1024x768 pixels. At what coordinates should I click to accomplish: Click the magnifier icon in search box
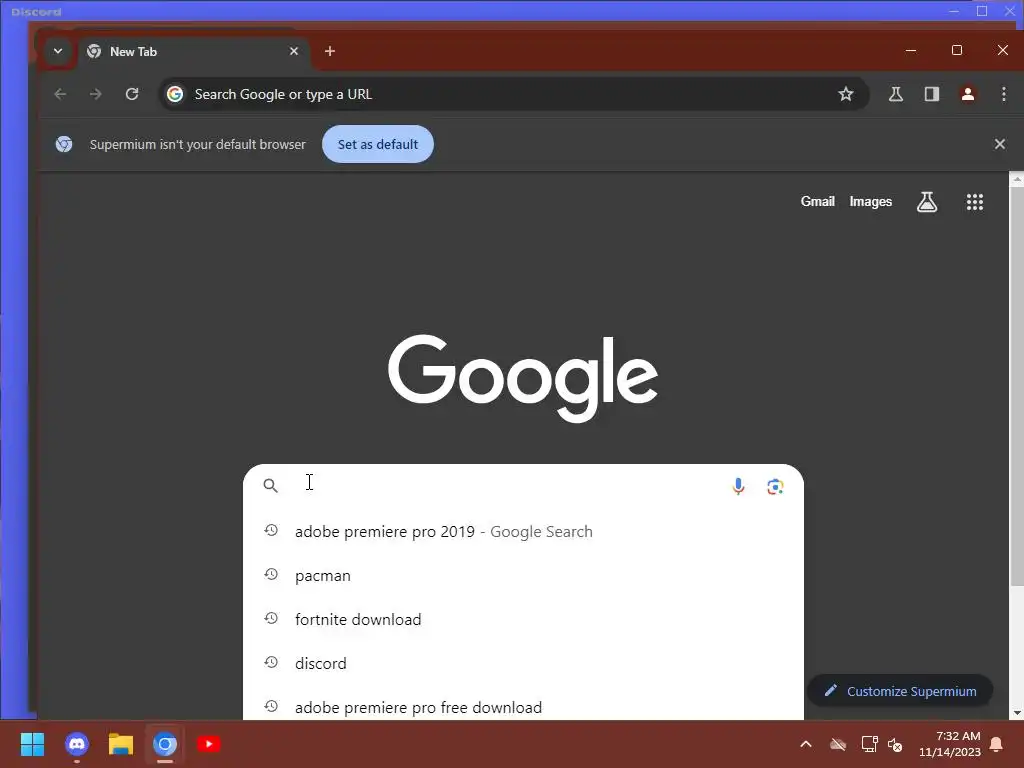point(270,485)
